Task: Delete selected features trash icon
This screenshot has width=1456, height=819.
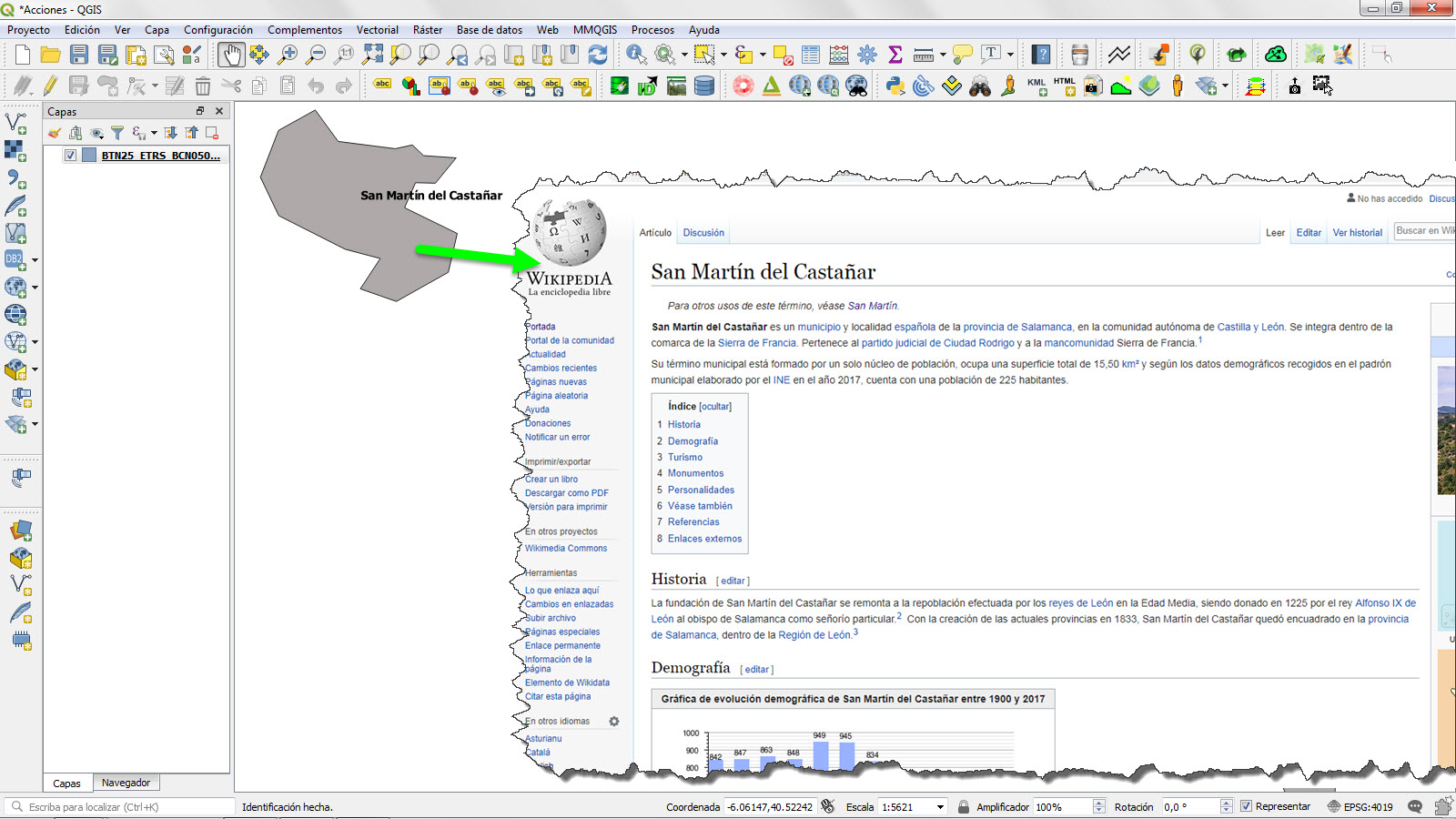Action: (203, 86)
